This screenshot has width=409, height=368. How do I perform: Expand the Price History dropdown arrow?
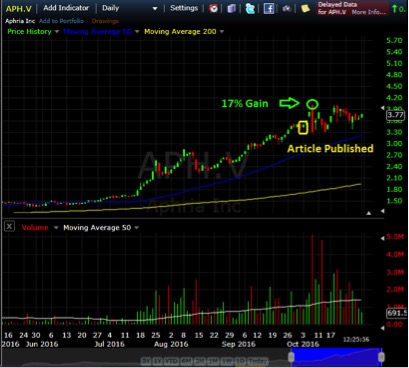(x=57, y=32)
